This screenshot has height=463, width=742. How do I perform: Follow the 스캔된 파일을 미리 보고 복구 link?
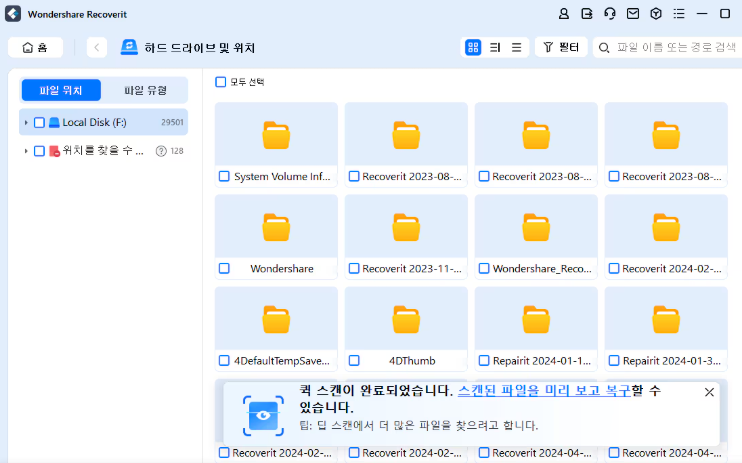(x=544, y=391)
